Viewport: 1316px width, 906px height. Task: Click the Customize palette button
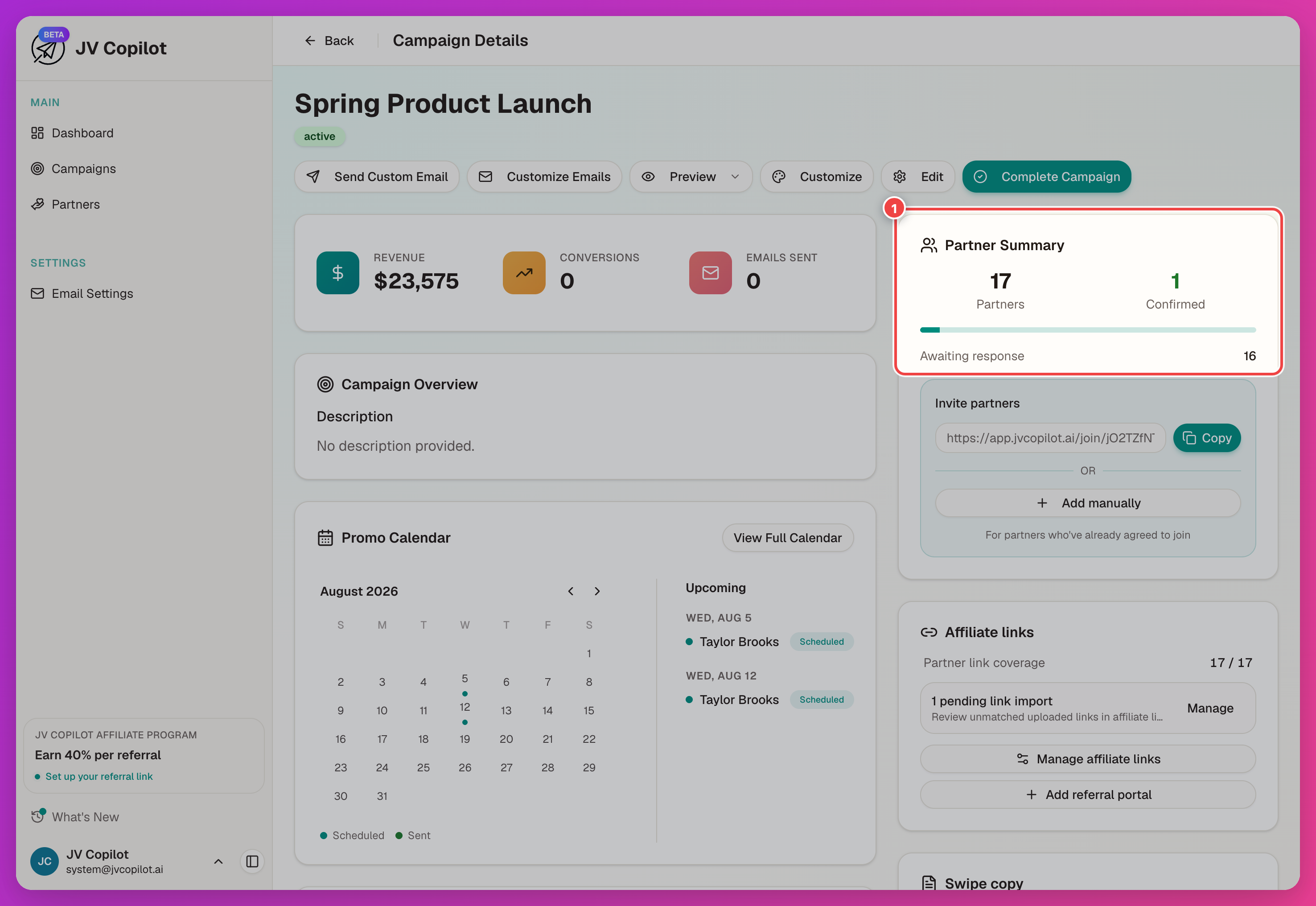point(817,177)
